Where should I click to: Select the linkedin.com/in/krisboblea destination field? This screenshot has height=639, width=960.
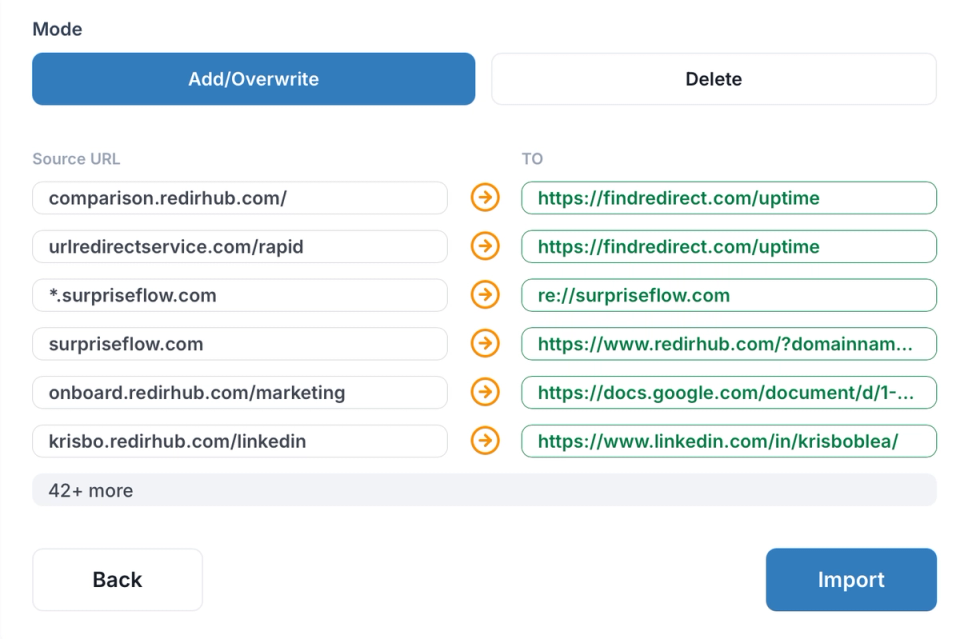tap(728, 441)
